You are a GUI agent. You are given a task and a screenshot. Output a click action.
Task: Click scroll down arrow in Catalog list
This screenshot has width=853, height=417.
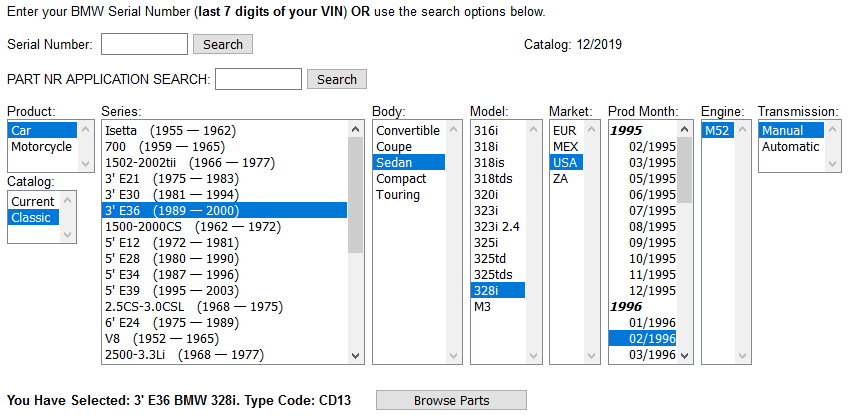(69, 235)
